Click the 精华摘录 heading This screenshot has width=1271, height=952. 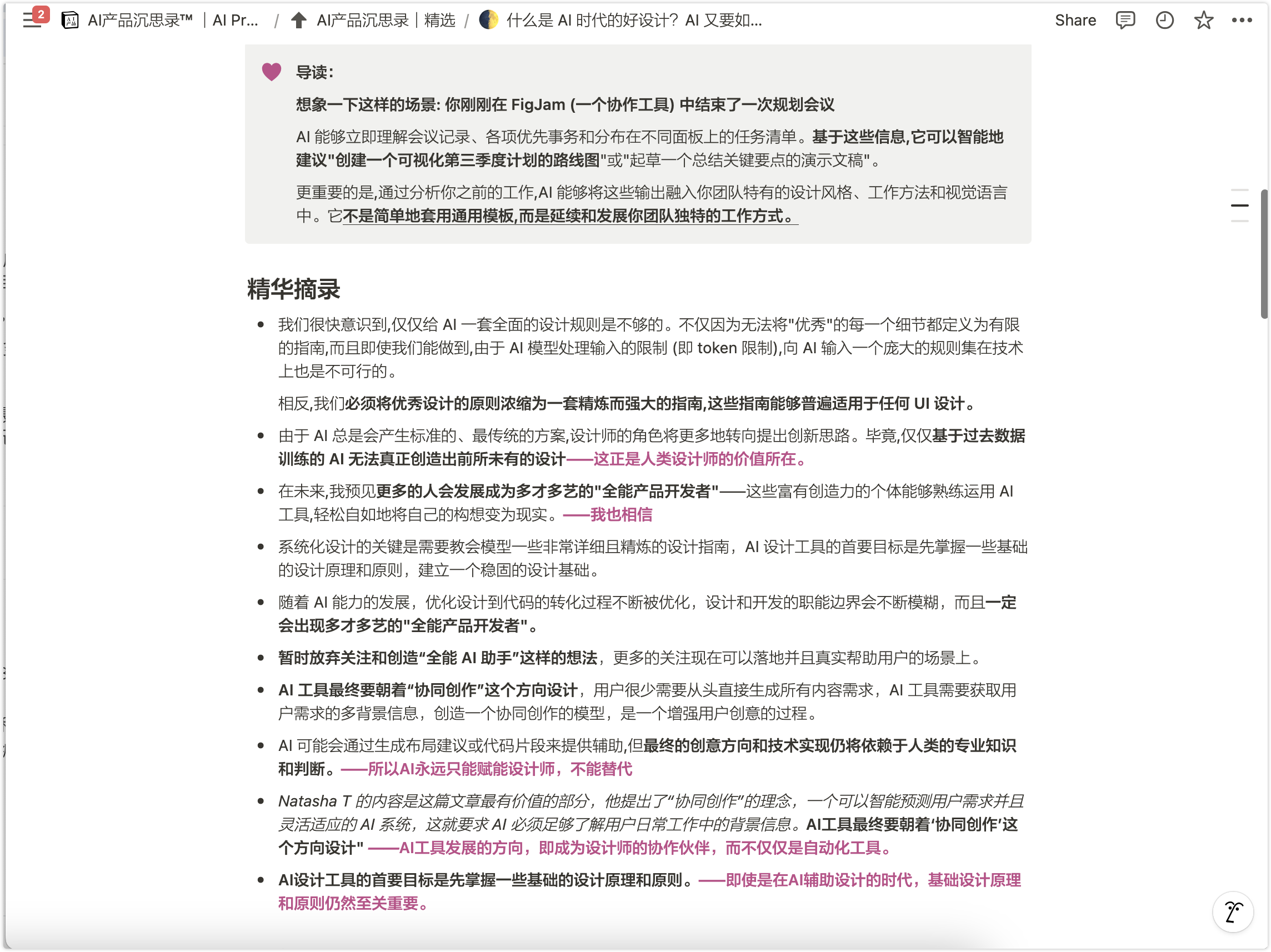point(294,289)
